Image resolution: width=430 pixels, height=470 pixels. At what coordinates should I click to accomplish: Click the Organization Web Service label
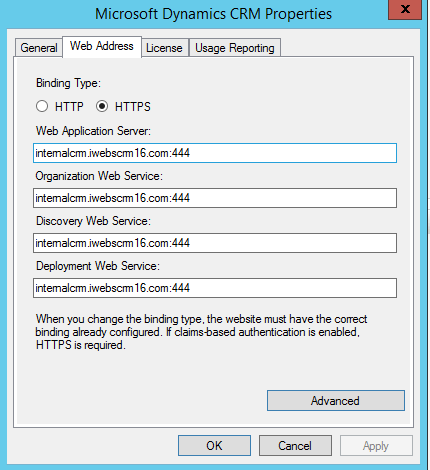99,176
